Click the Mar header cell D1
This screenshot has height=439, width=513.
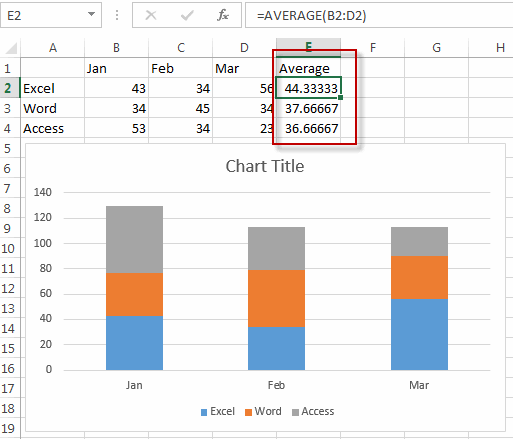pos(244,68)
